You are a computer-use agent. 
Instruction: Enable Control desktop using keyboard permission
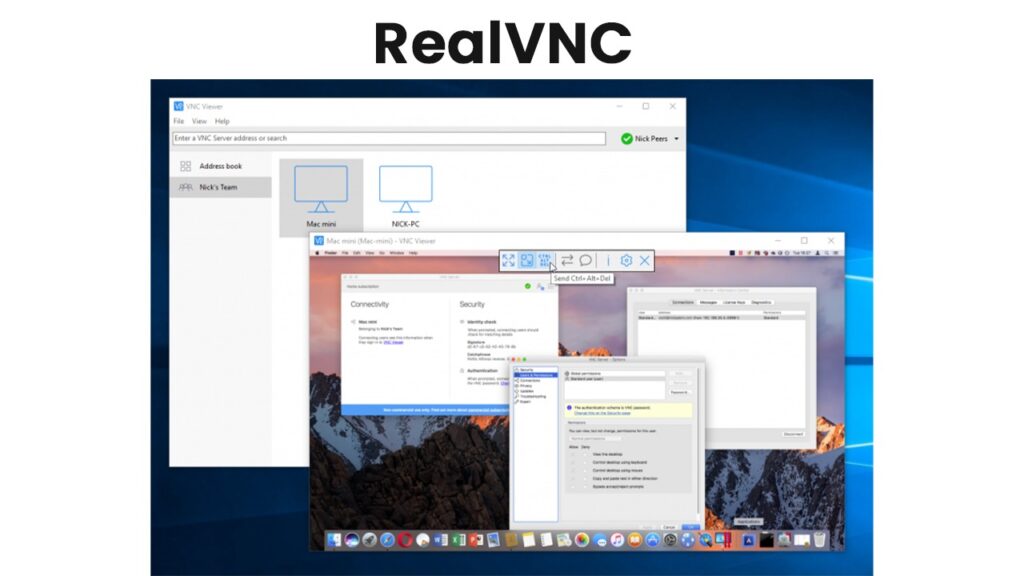572,463
